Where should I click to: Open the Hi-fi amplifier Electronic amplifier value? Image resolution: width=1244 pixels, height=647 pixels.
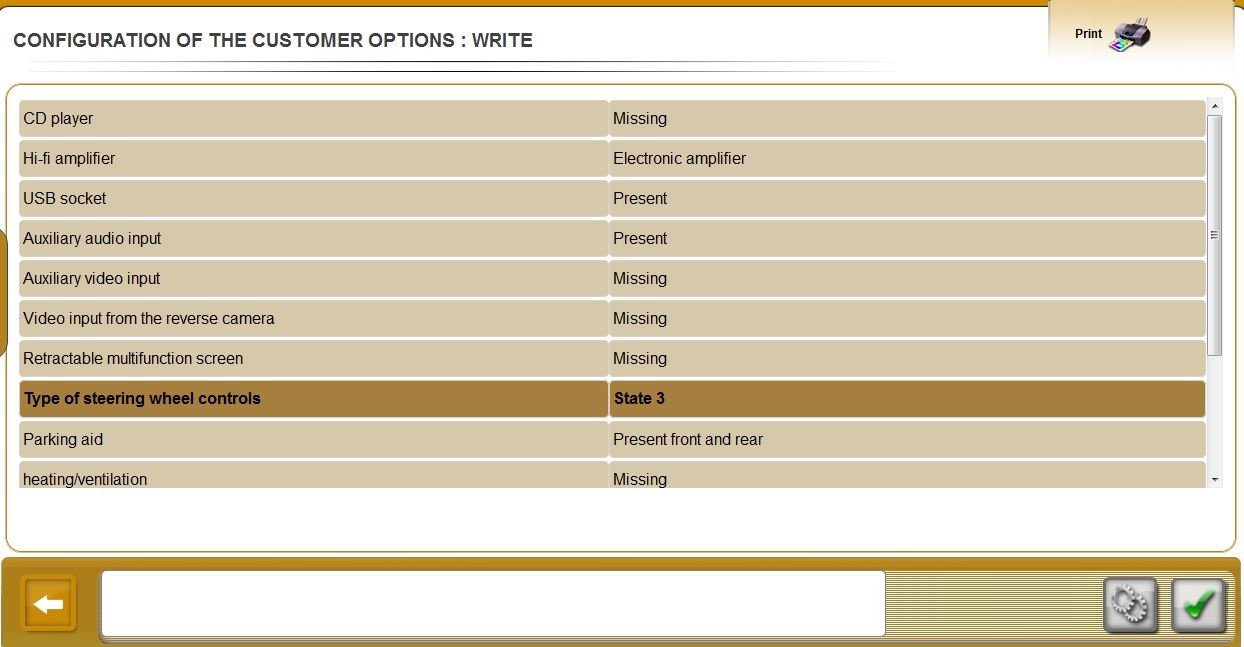pos(907,158)
